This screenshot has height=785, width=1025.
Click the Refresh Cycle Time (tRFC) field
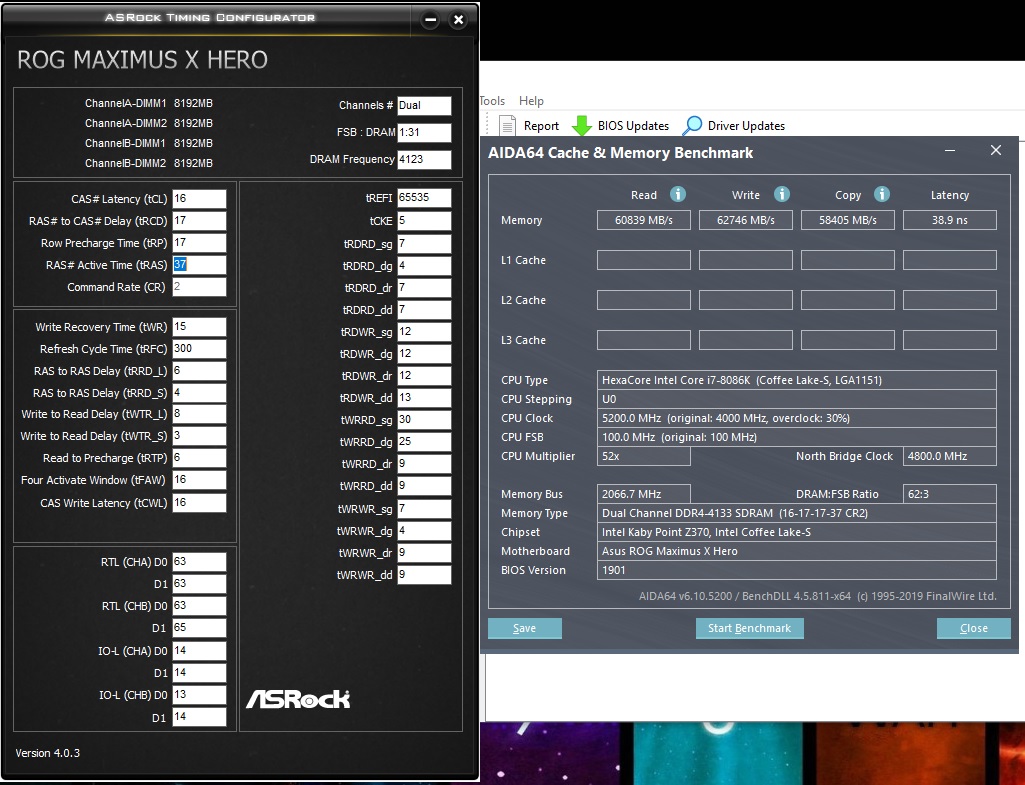199,349
